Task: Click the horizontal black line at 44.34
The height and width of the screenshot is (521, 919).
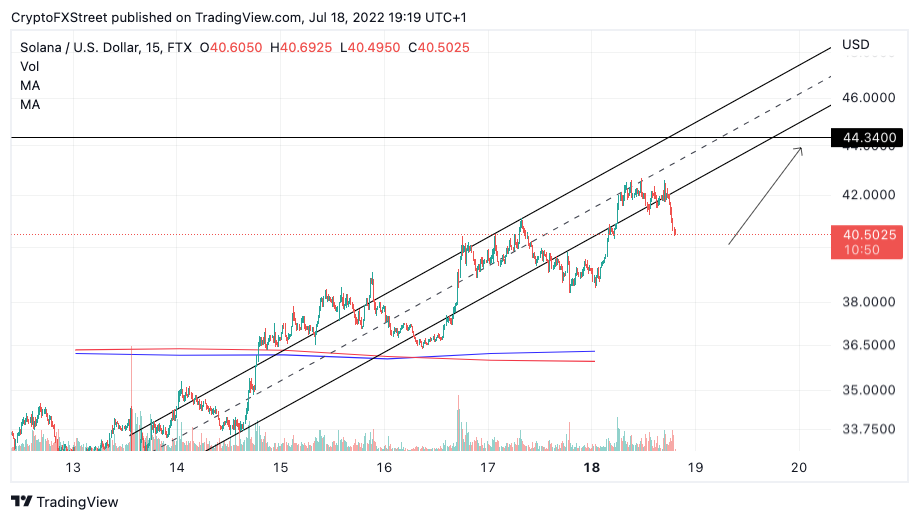Action: point(421,138)
